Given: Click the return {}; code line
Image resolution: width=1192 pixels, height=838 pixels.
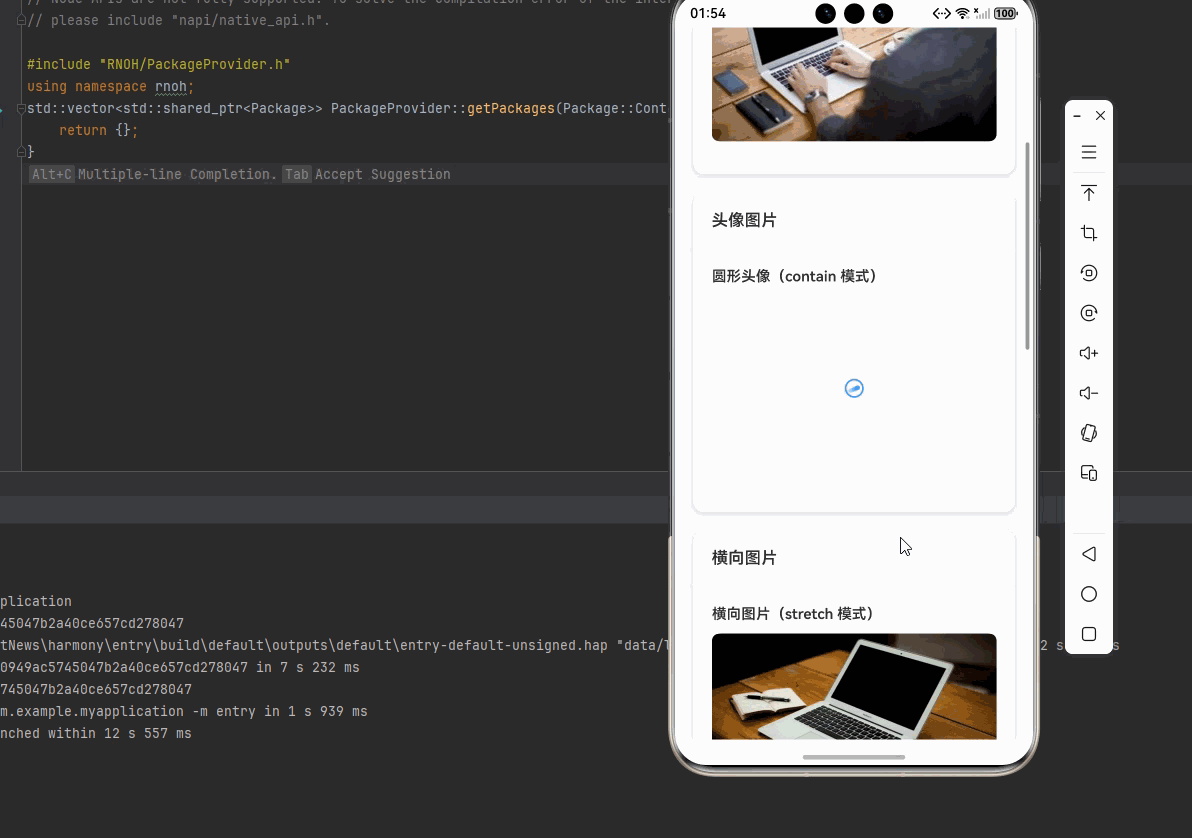Looking at the screenshot, I should tap(99, 131).
